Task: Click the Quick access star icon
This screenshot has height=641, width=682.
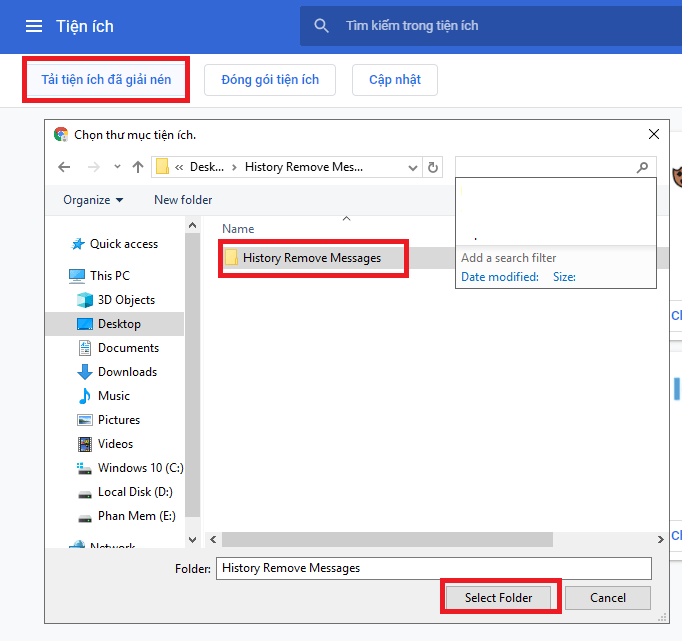Action: [x=78, y=244]
